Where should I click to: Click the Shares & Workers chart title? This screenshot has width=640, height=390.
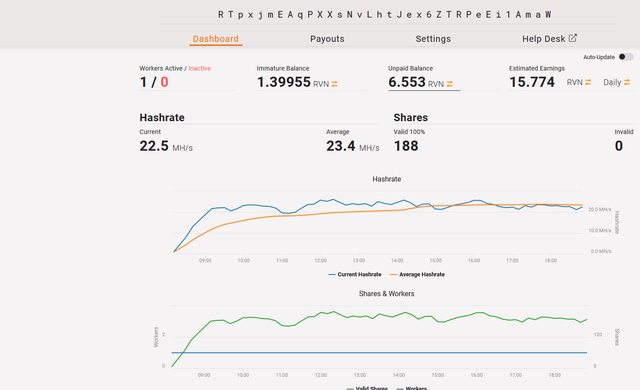(387, 294)
